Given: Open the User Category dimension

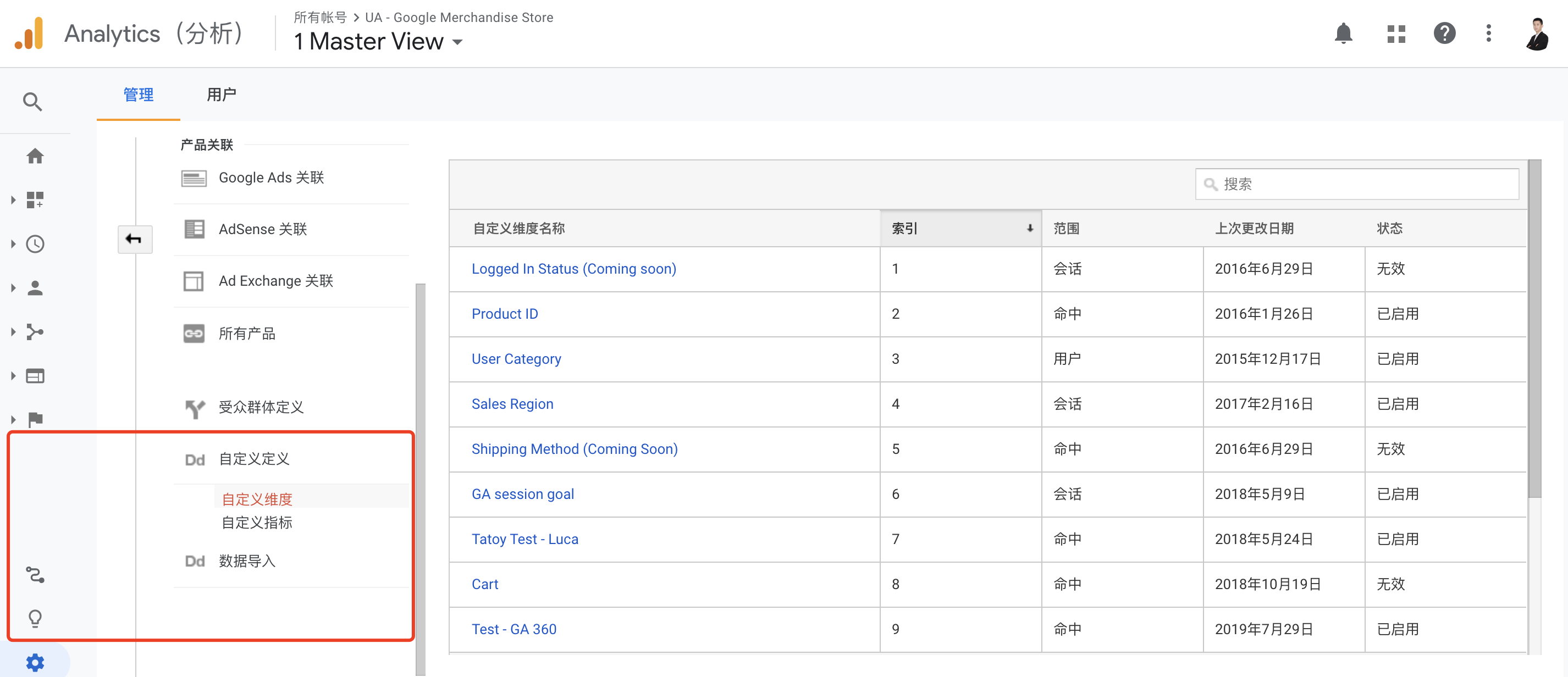Looking at the screenshot, I should coord(516,359).
